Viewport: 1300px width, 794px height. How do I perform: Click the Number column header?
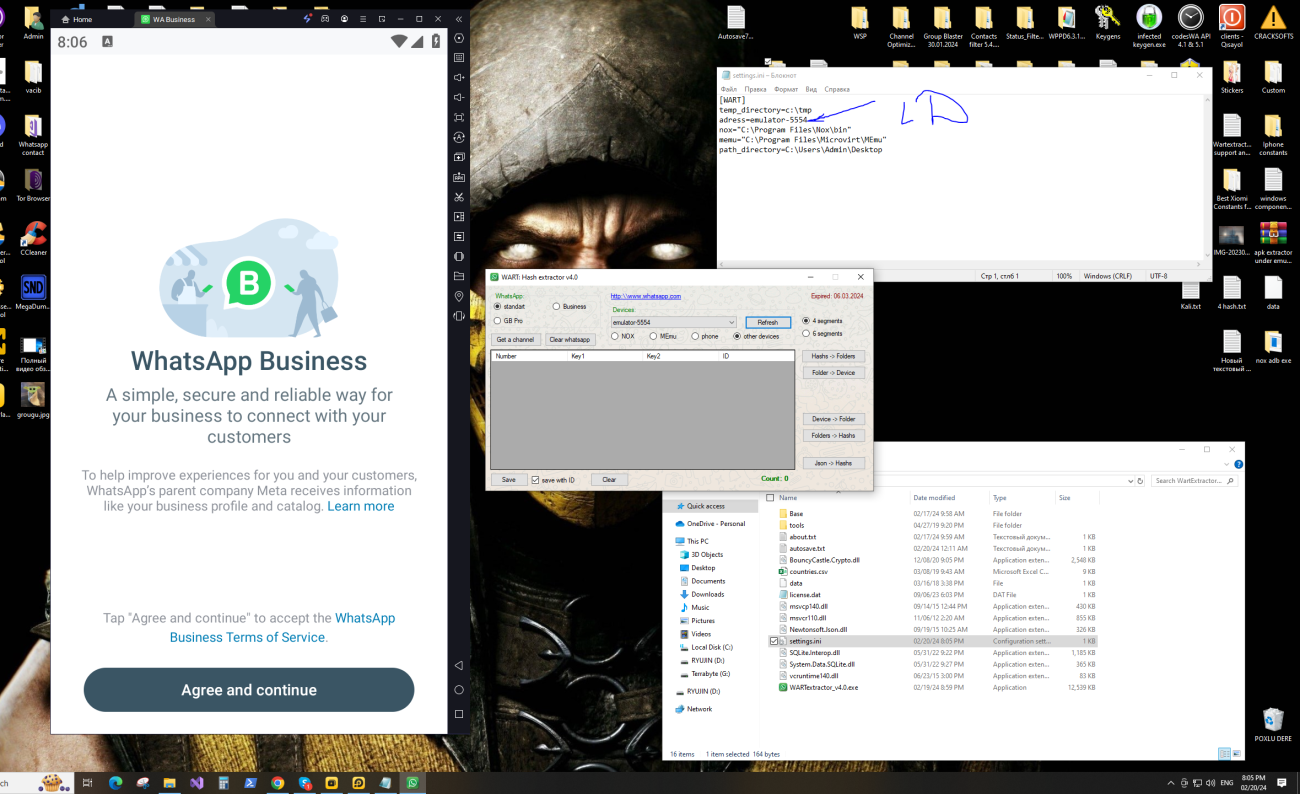pos(529,355)
